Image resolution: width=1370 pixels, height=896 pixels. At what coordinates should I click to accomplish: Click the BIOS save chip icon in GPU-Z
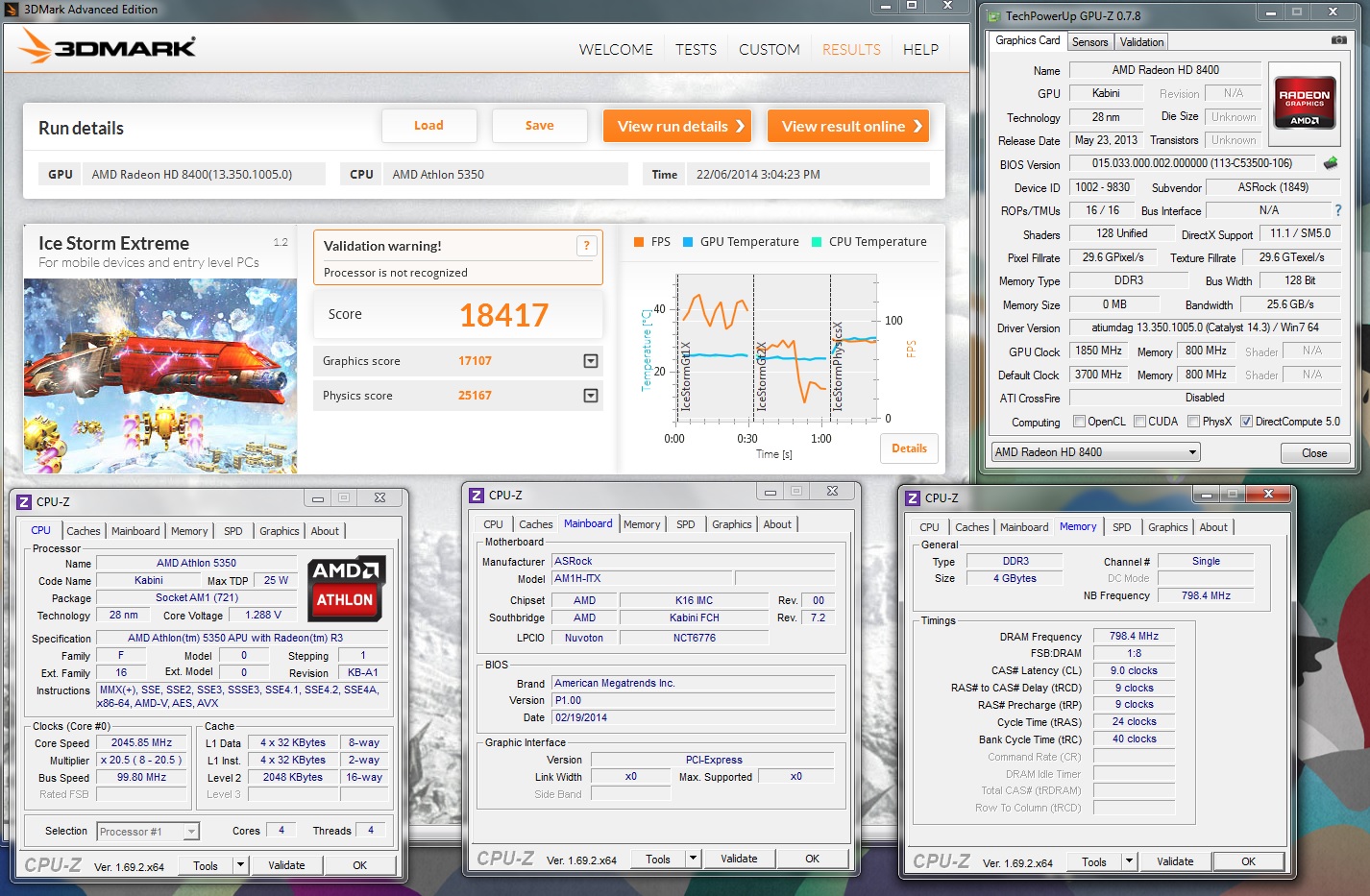tap(1331, 163)
